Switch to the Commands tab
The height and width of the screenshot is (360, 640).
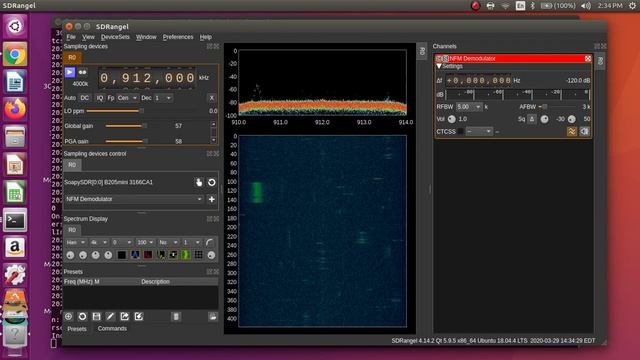point(112,329)
